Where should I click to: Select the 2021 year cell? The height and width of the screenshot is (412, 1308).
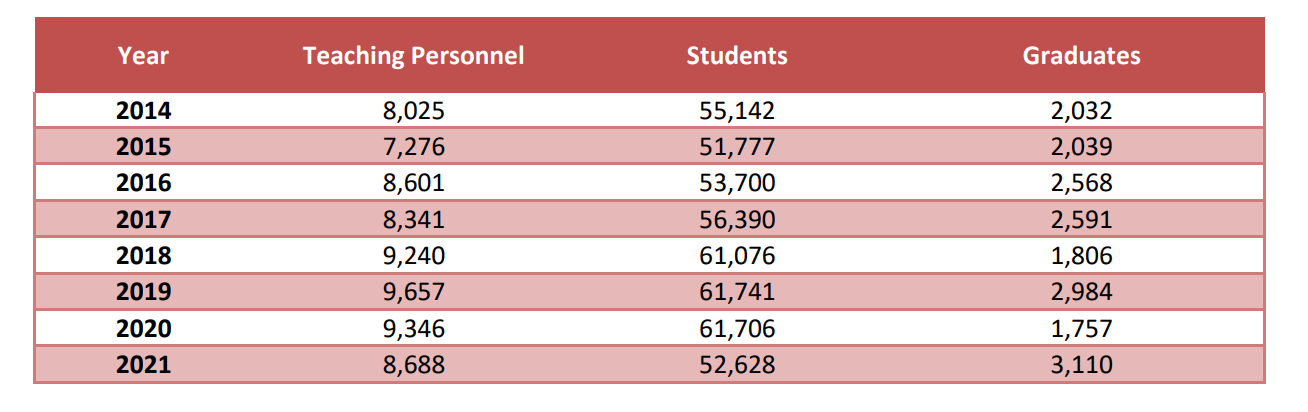pyautogui.click(x=143, y=365)
